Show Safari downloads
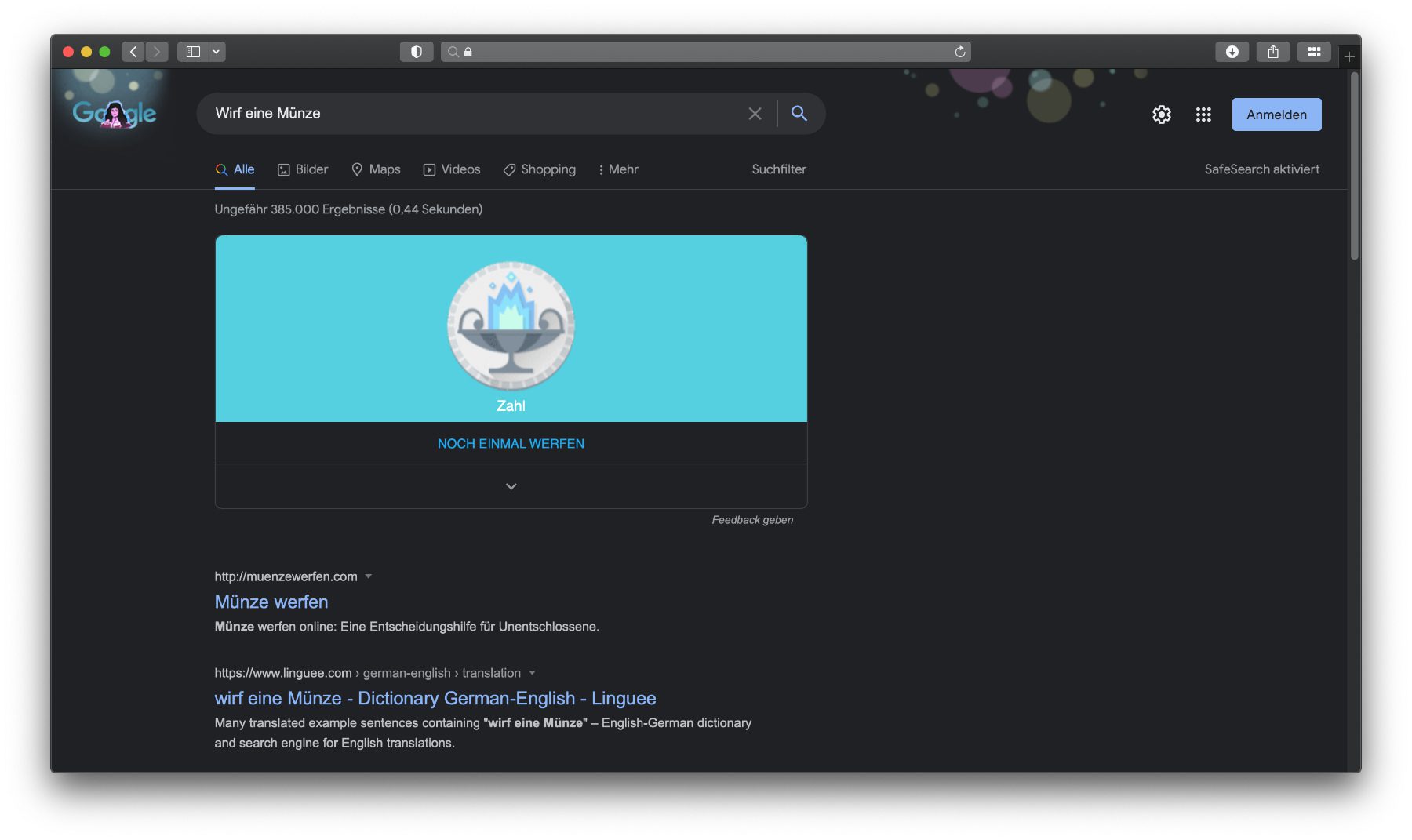Image resolution: width=1412 pixels, height=840 pixels. 1232,52
